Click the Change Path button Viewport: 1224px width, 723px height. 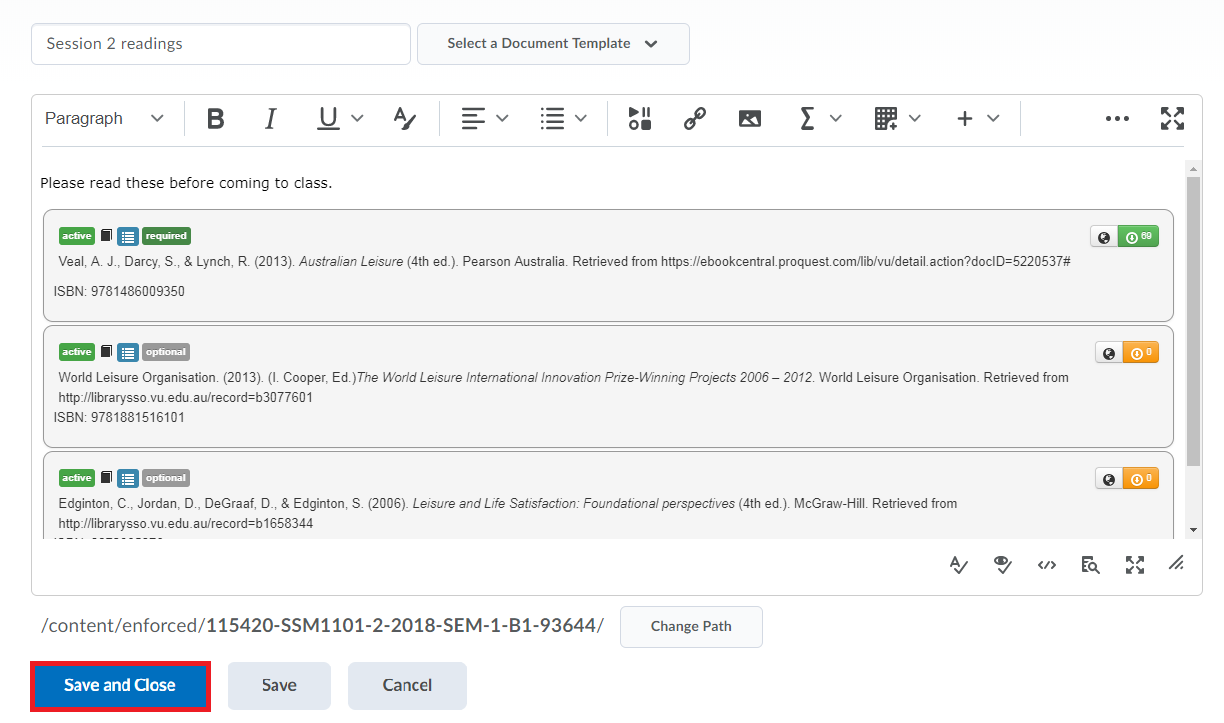point(691,627)
